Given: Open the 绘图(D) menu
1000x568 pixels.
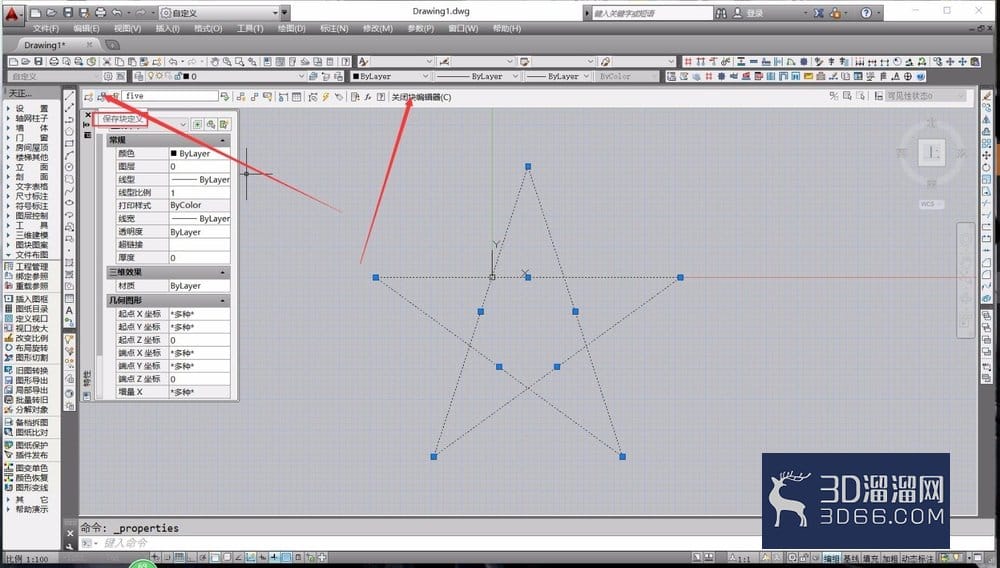Looking at the screenshot, I should (x=292, y=29).
